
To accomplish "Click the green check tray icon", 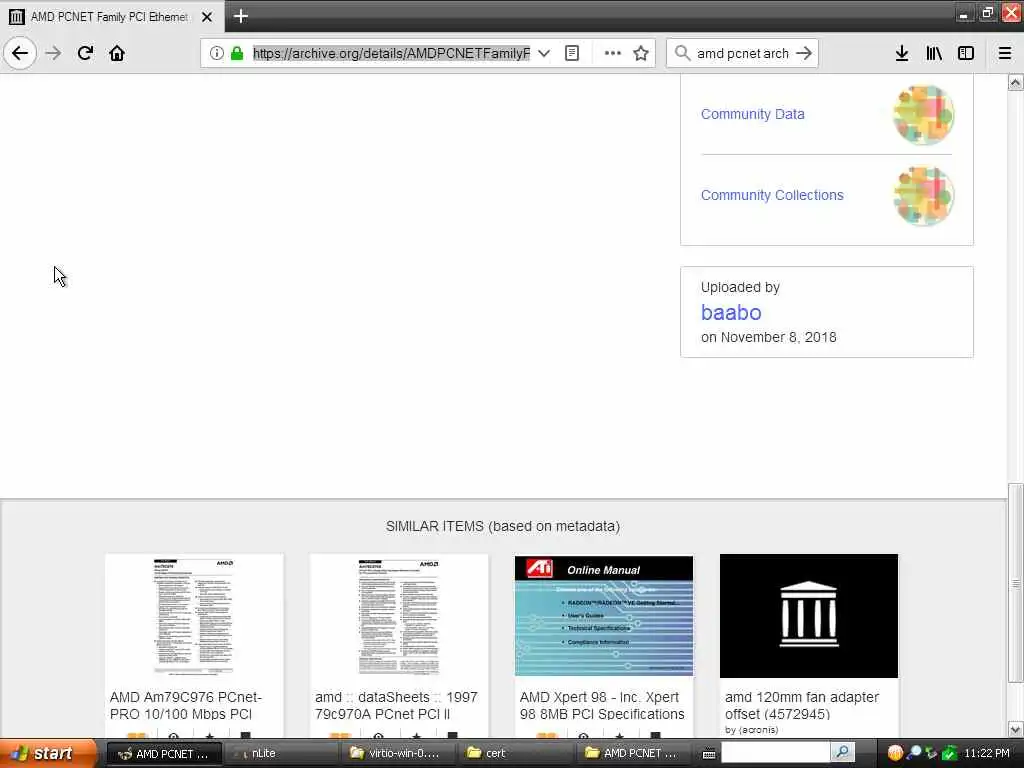I will (x=949, y=753).
